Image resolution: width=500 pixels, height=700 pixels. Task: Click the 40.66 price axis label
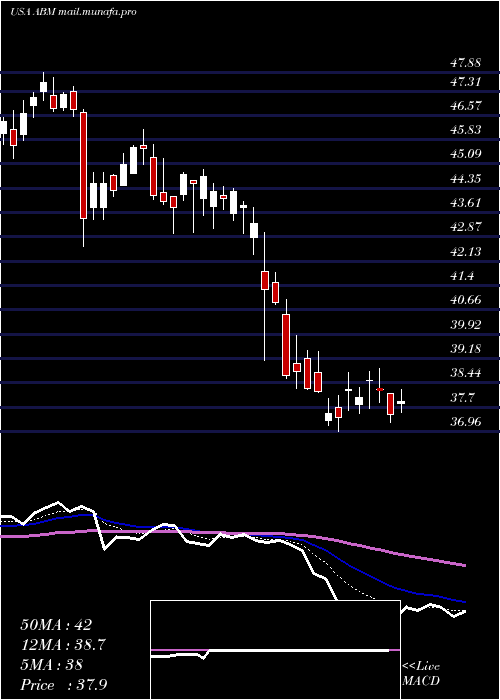466,300
